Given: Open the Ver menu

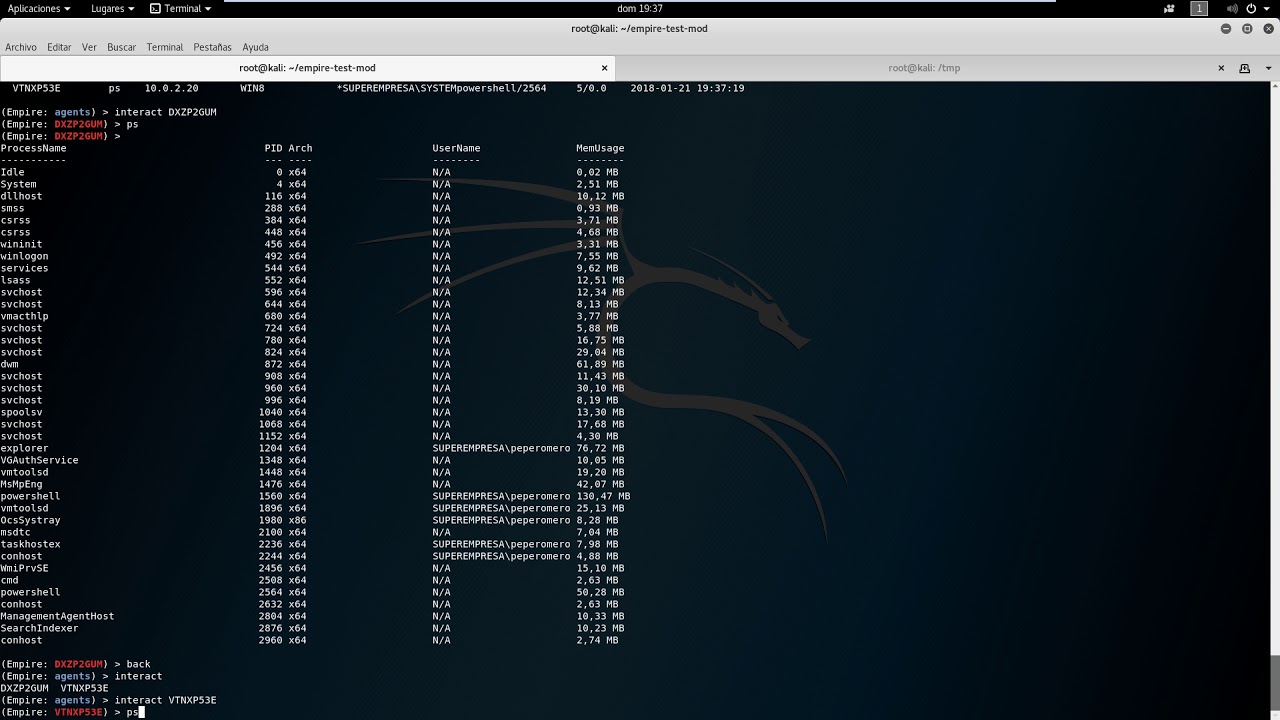Looking at the screenshot, I should [x=89, y=47].
